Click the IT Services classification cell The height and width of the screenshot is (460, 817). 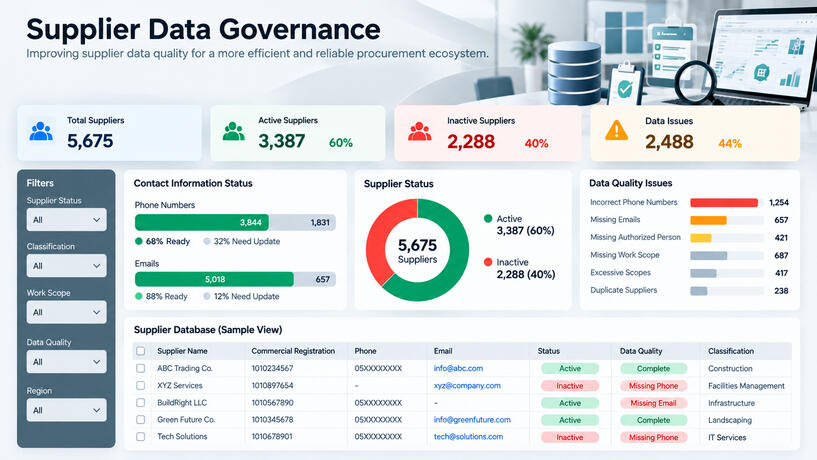[x=727, y=438]
